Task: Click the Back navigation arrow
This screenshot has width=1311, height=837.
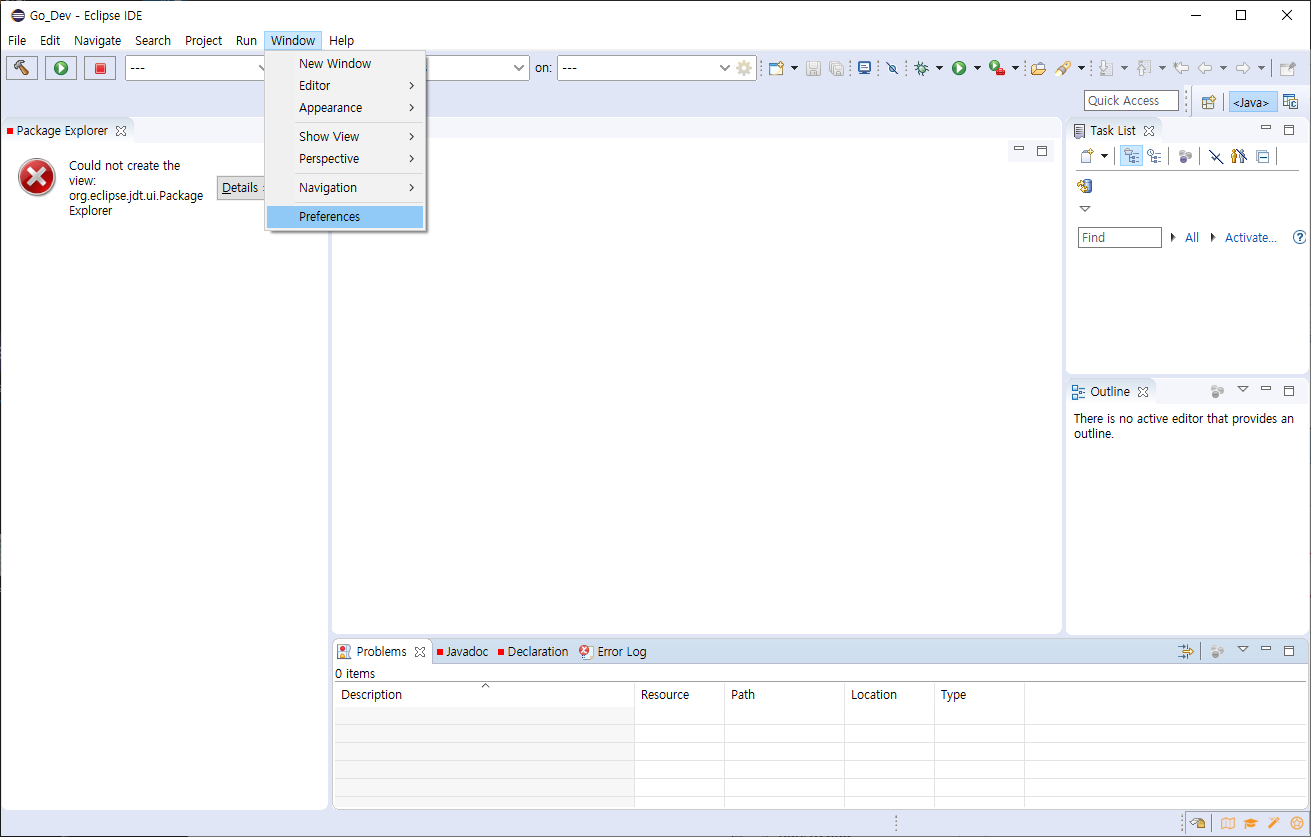Action: click(1205, 68)
